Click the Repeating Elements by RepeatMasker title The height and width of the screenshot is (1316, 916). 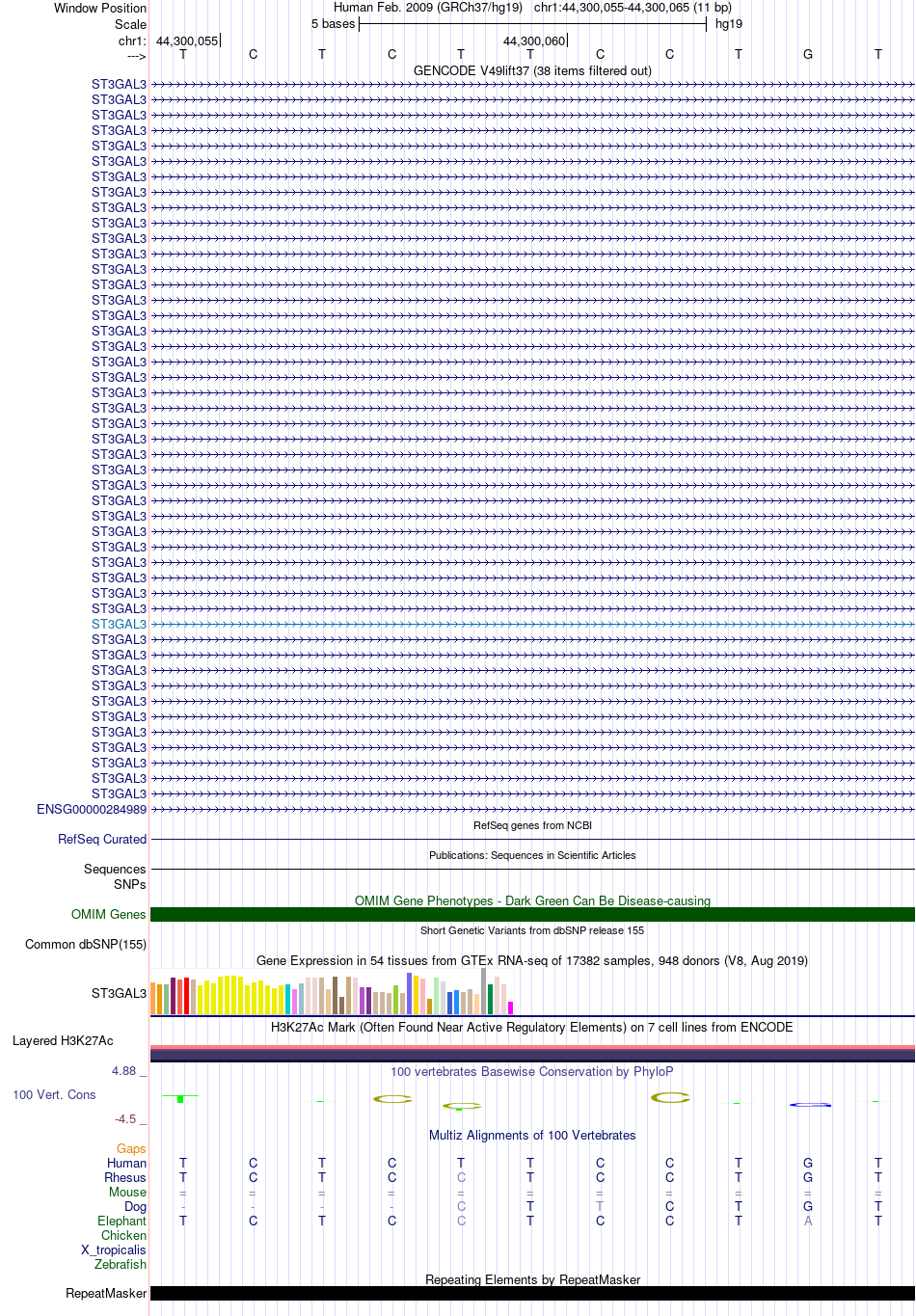pyautogui.click(x=532, y=1279)
